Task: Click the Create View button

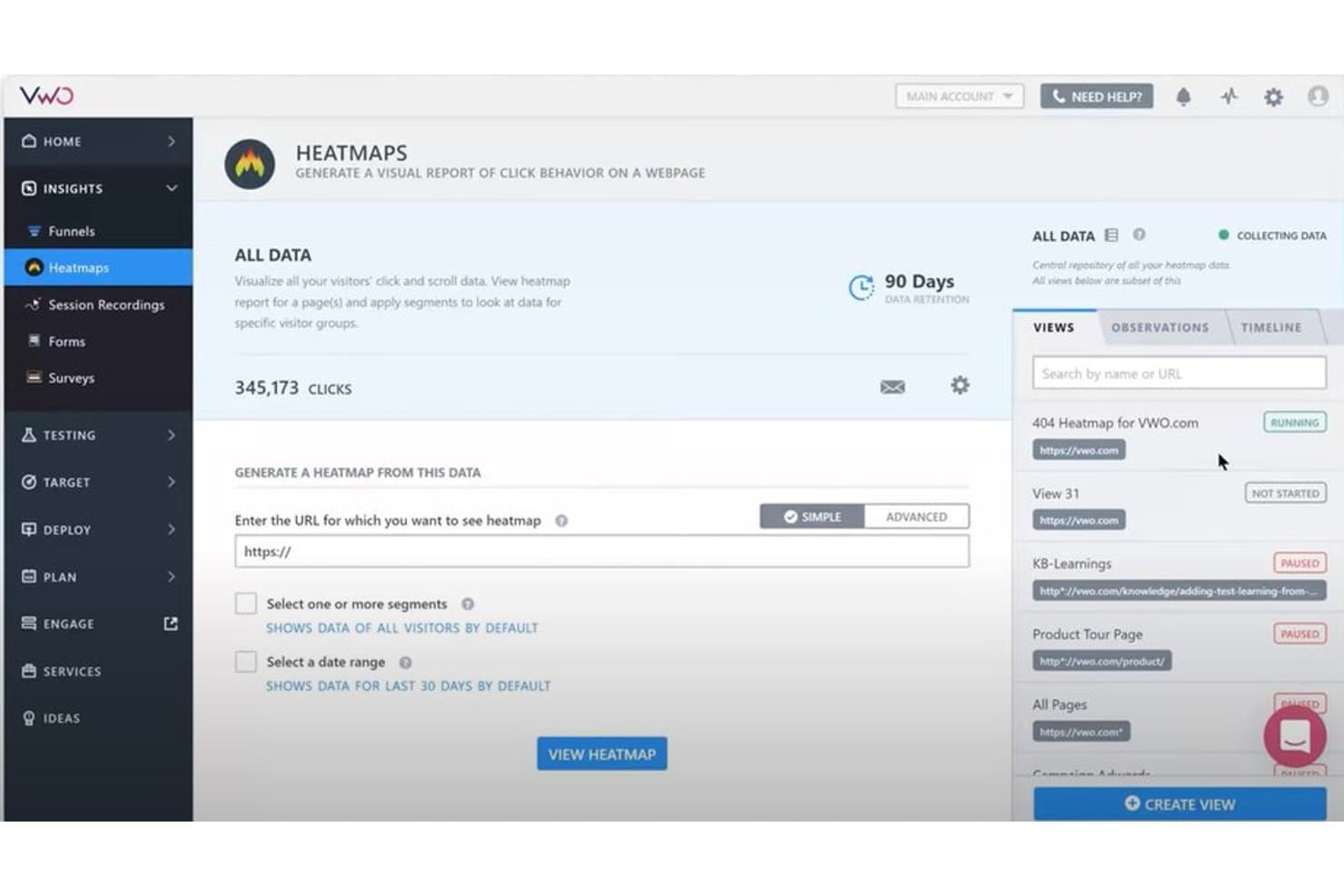Action: 1180,804
